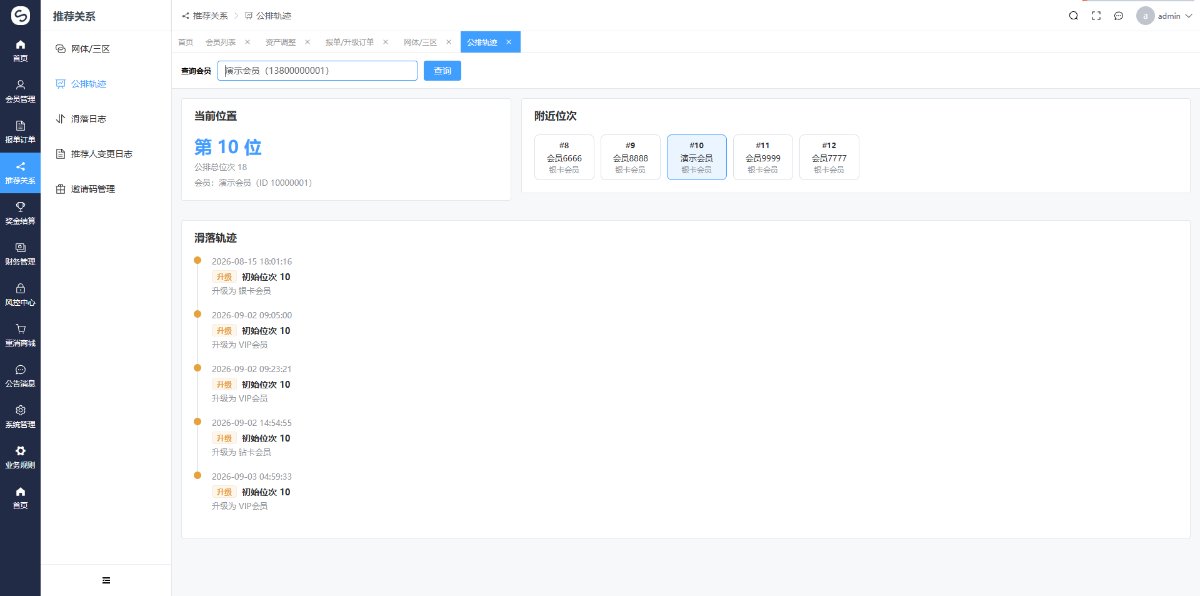Switch to the 会员列表 tab
This screenshot has width=1200, height=596.
tap(220, 42)
